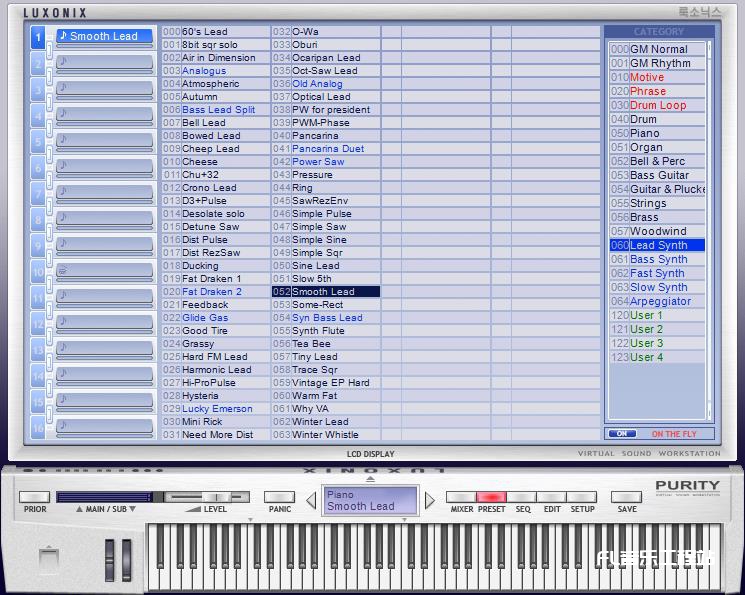Toggle the channel 5 slot button

click(x=38, y=142)
